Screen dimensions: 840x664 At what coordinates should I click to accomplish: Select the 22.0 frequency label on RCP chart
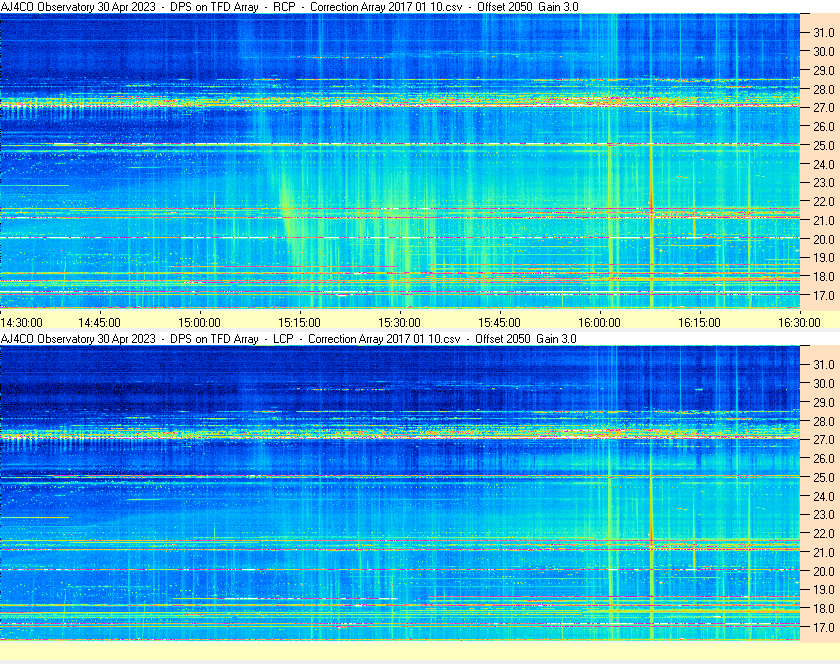coord(824,202)
